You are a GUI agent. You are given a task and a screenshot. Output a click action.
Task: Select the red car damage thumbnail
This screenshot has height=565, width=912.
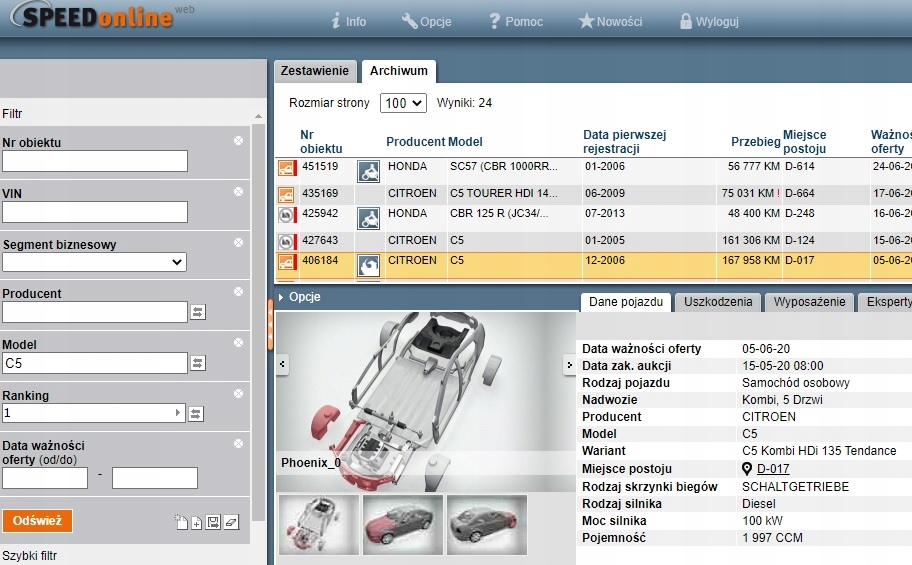pyautogui.click(x=403, y=525)
